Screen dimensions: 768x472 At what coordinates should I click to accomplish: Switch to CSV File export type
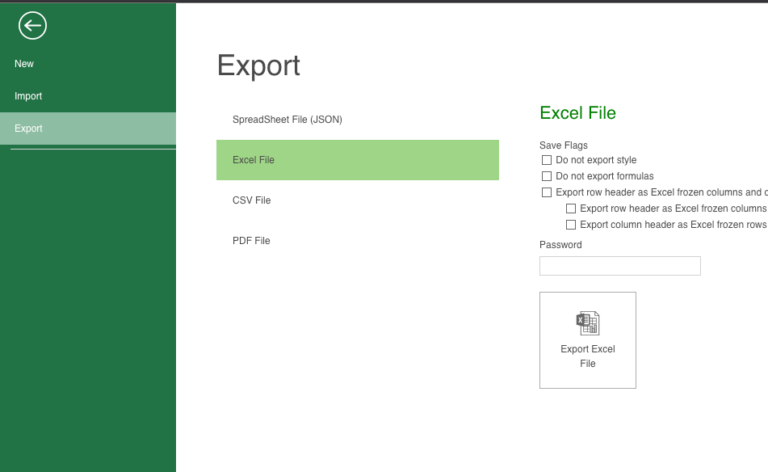pos(252,200)
